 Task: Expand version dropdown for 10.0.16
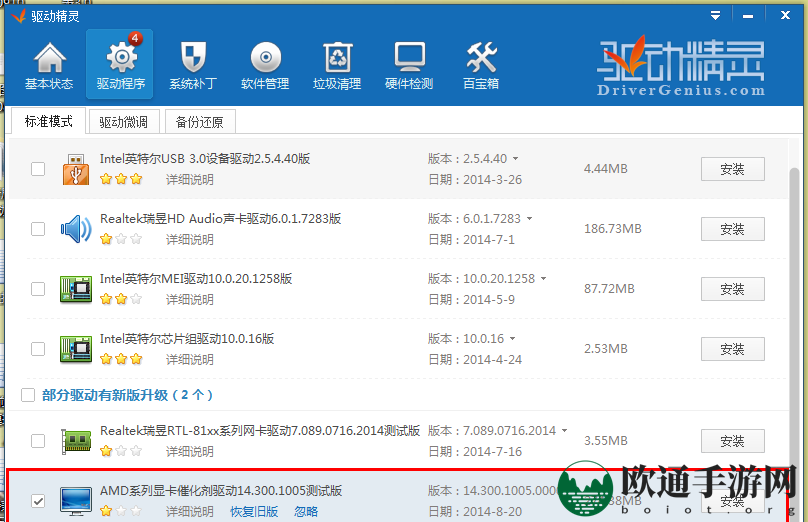(x=512, y=339)
